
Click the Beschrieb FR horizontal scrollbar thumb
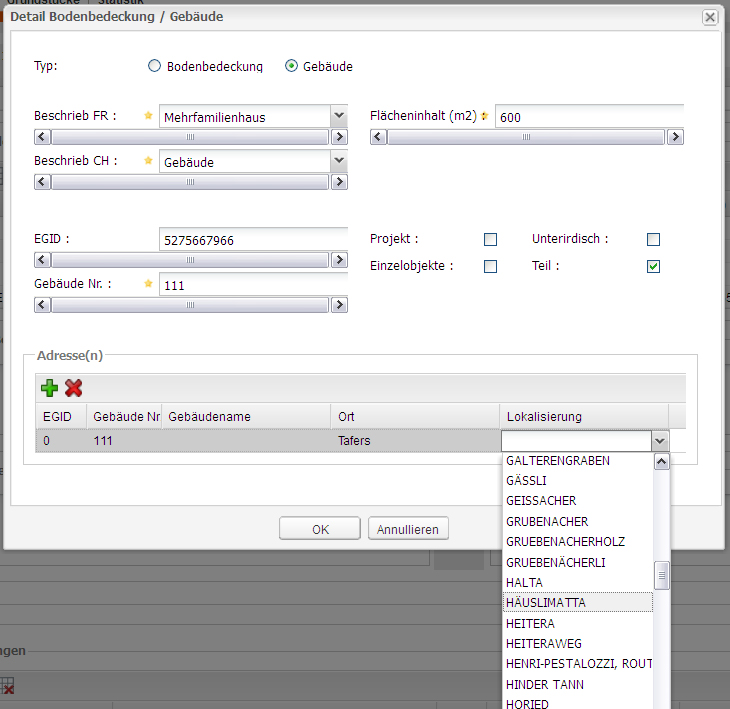[x=190, y=137]
